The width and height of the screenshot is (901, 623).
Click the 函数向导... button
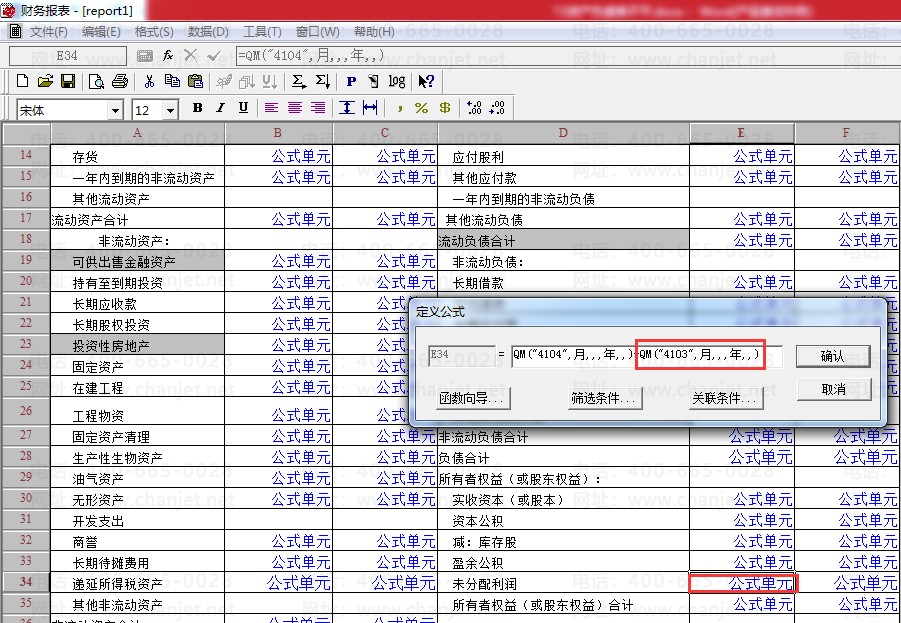(x=473, y=399)
